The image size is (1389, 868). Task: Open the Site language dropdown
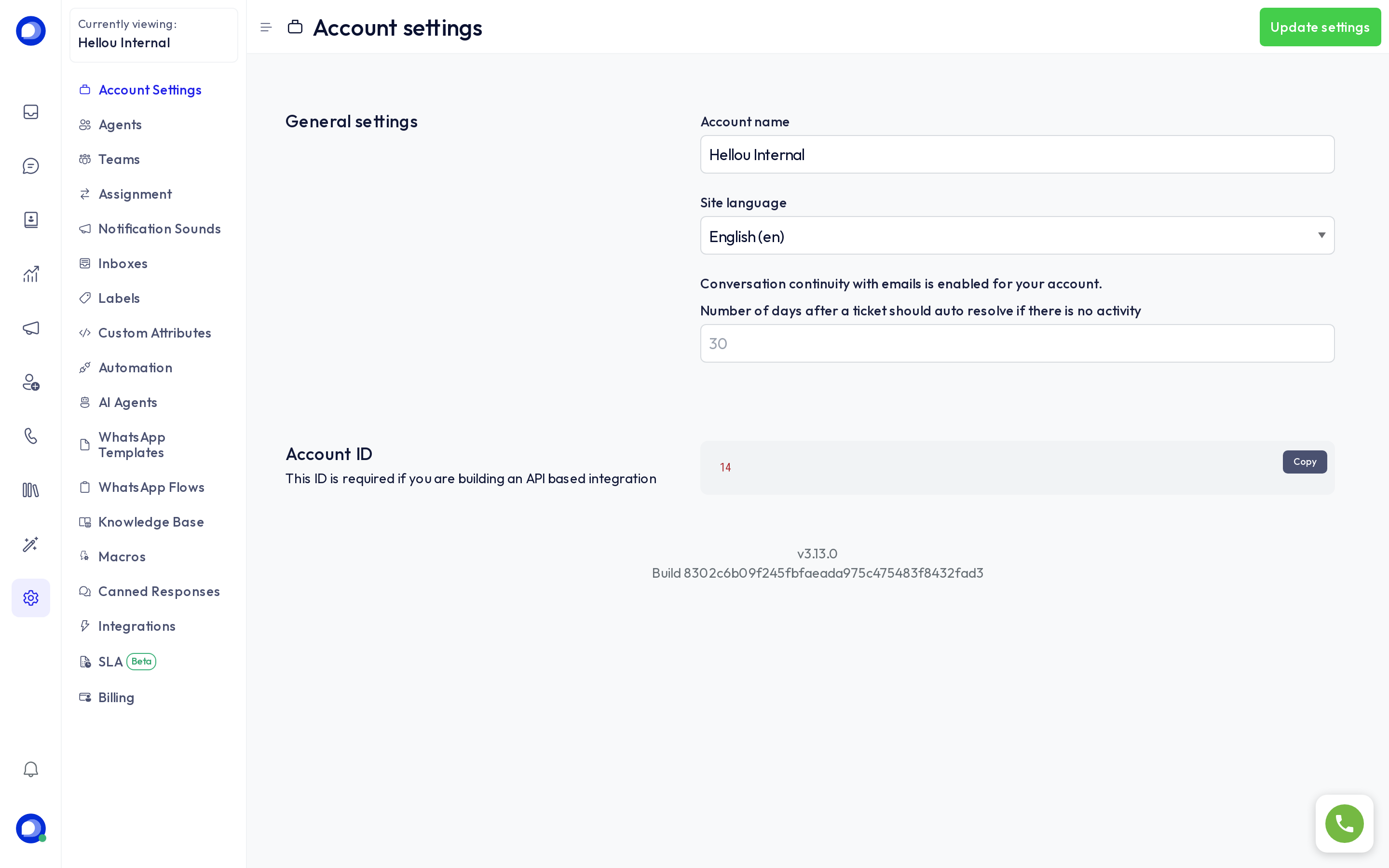[x=1017, y=235]
